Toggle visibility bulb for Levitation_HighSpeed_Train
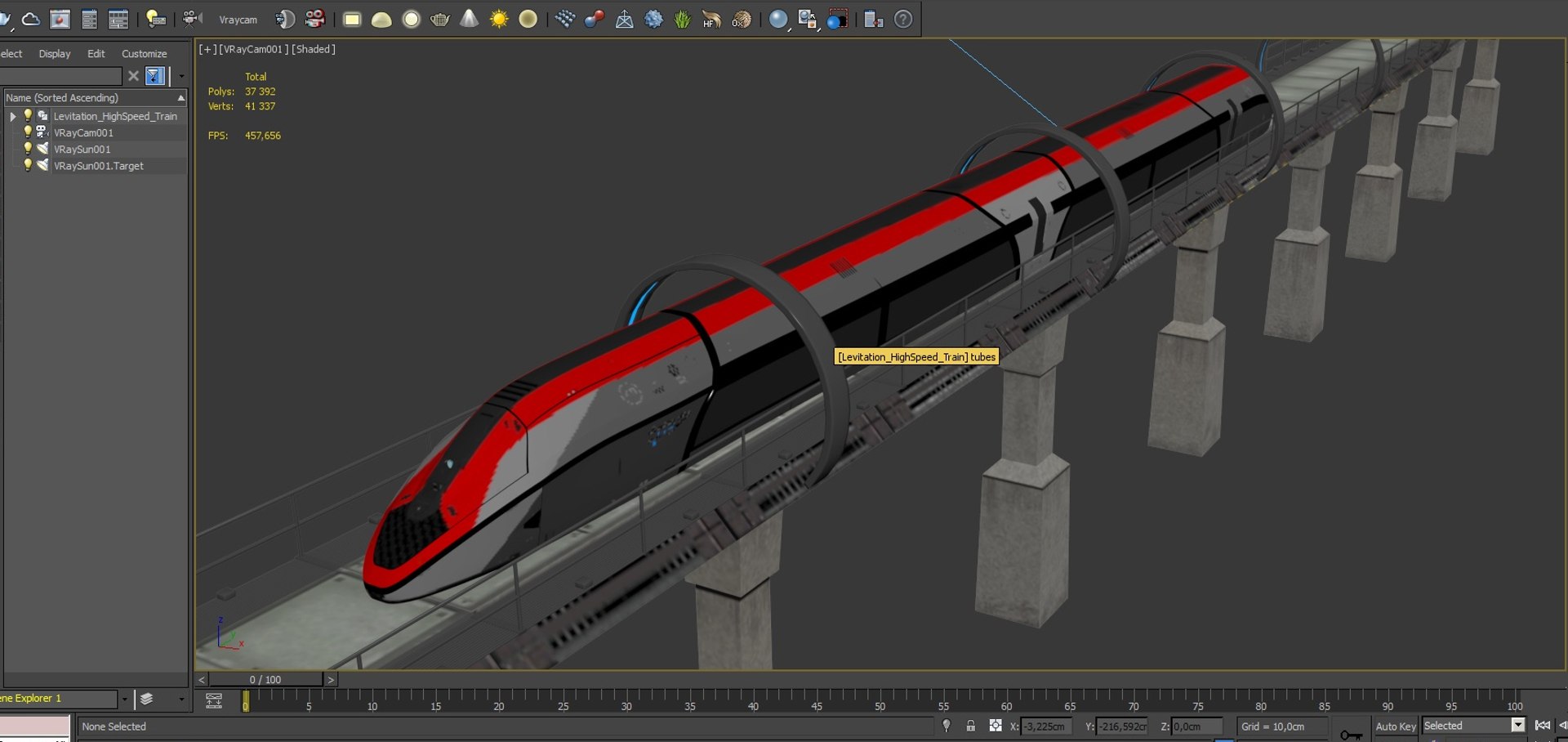This screenshot has width=1568, height=742. coord(28,116)
